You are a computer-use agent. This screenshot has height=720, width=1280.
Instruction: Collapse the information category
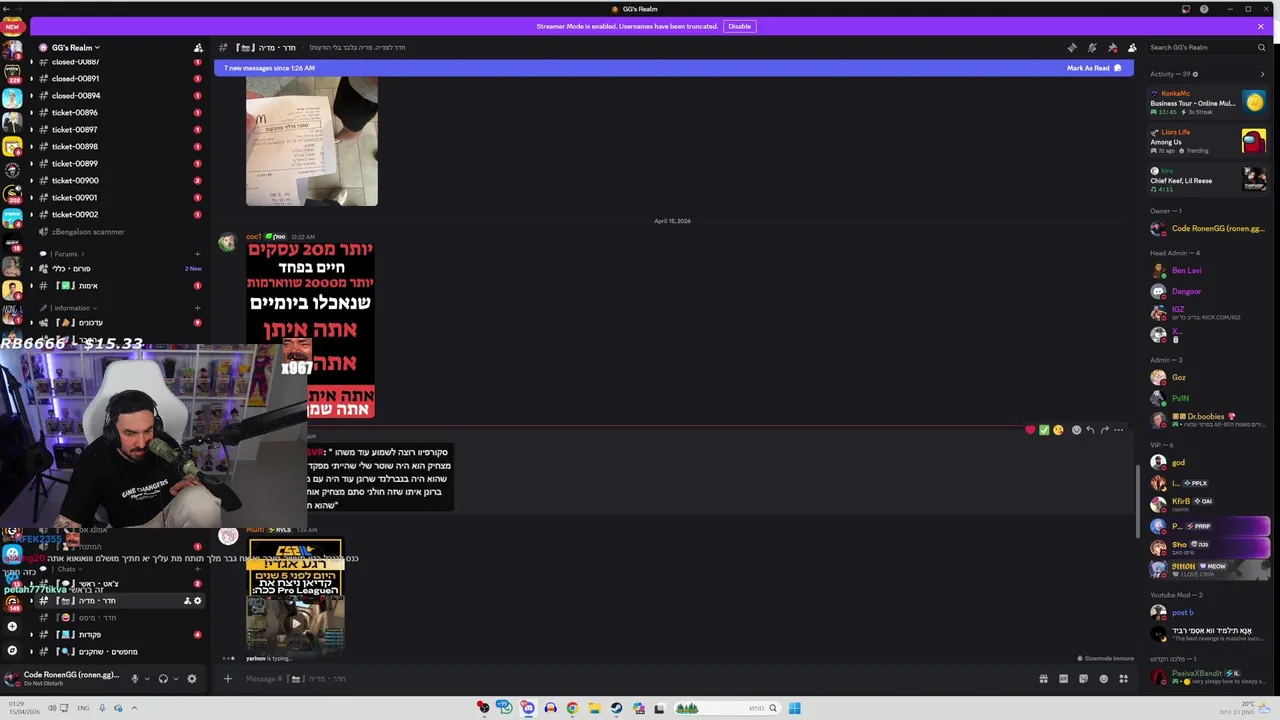pos(67,308)
